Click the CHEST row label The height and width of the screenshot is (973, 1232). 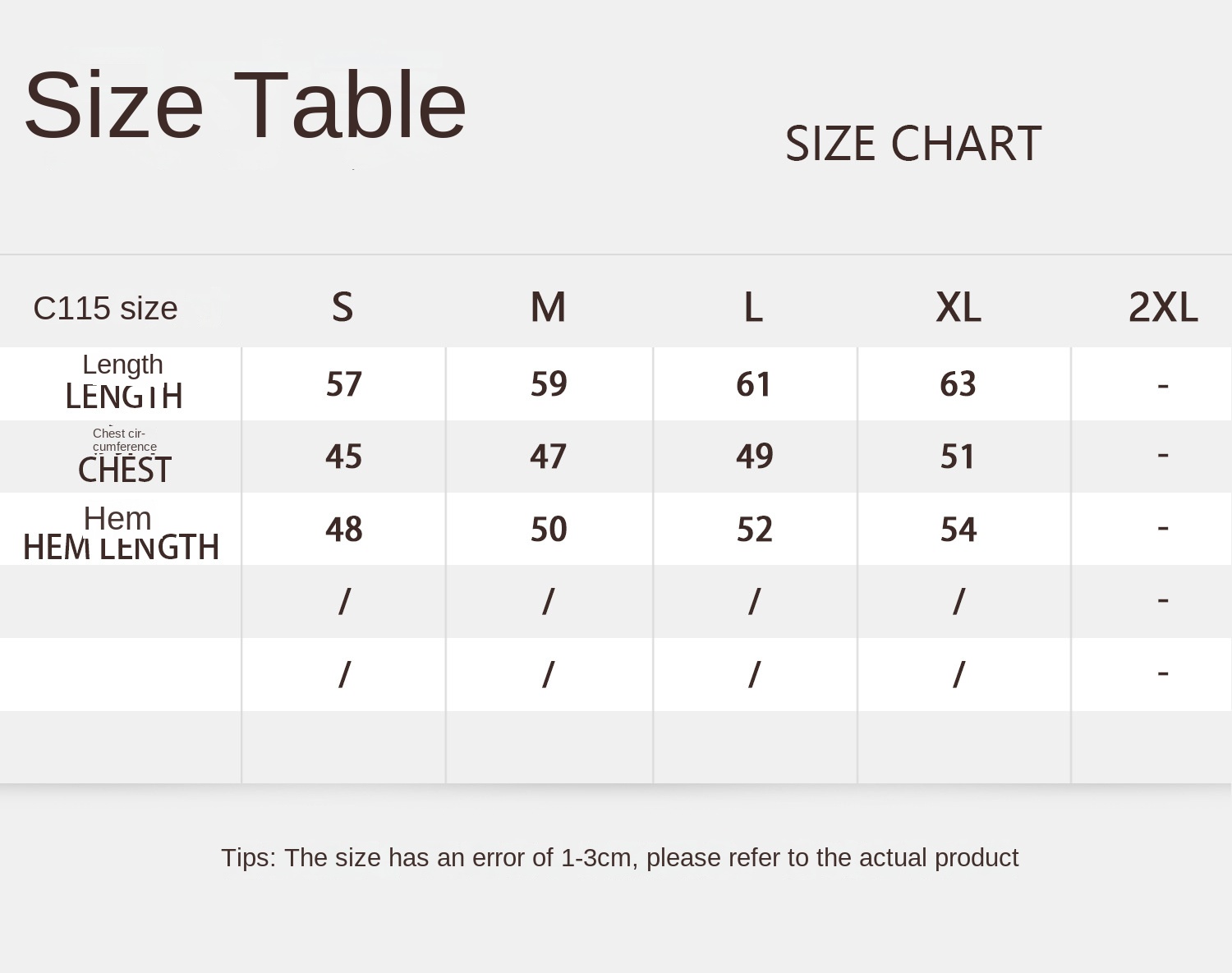124,470
